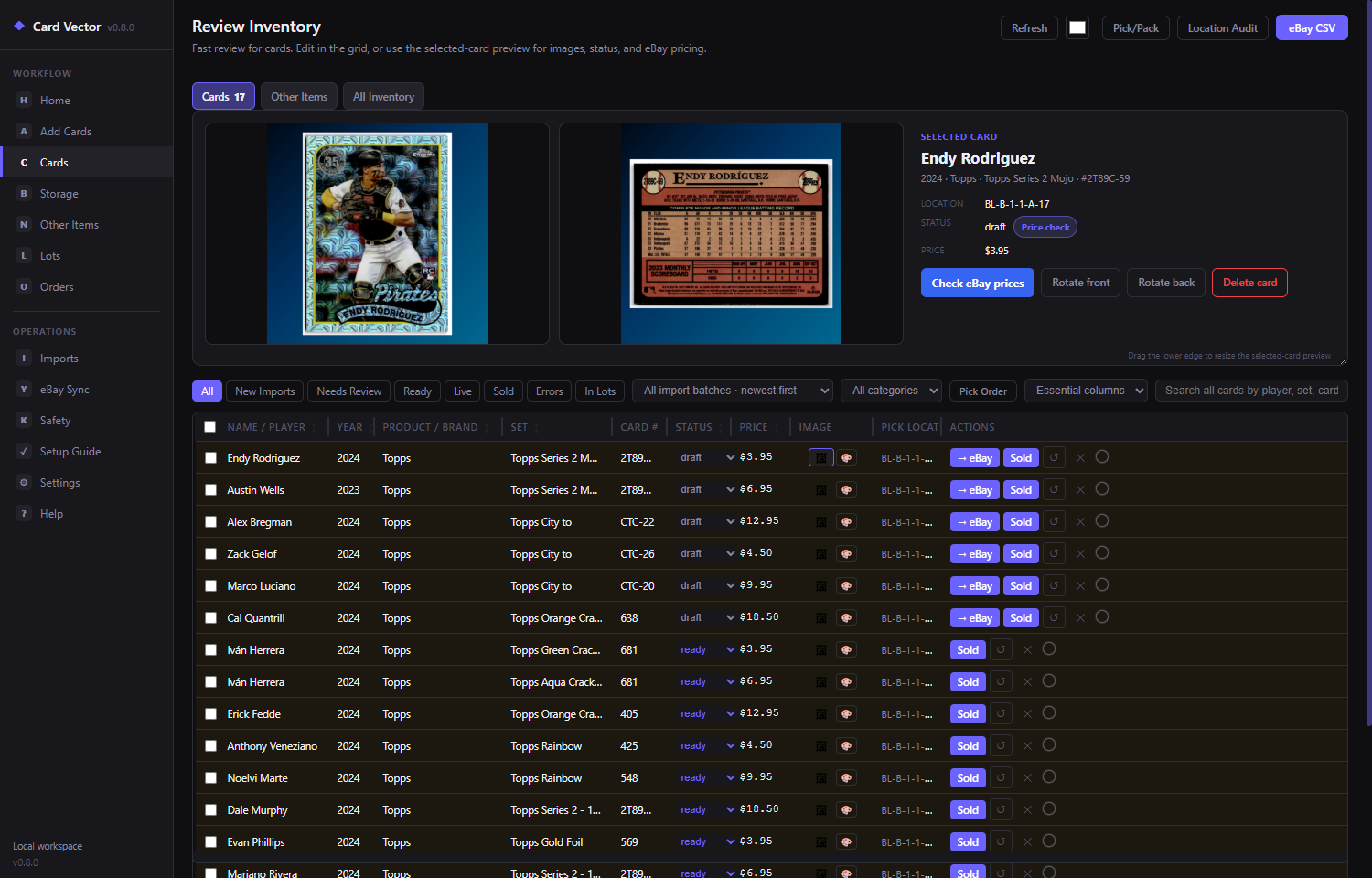Open status dropdown for Cal Quantrill
The height and width of the screenshot is (878, 1372).
(706, 617)
